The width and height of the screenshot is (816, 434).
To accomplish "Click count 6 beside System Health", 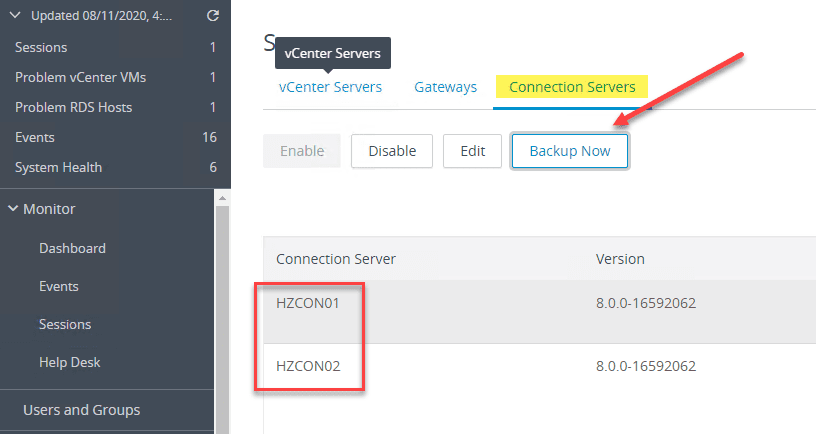I will point(213,168).
